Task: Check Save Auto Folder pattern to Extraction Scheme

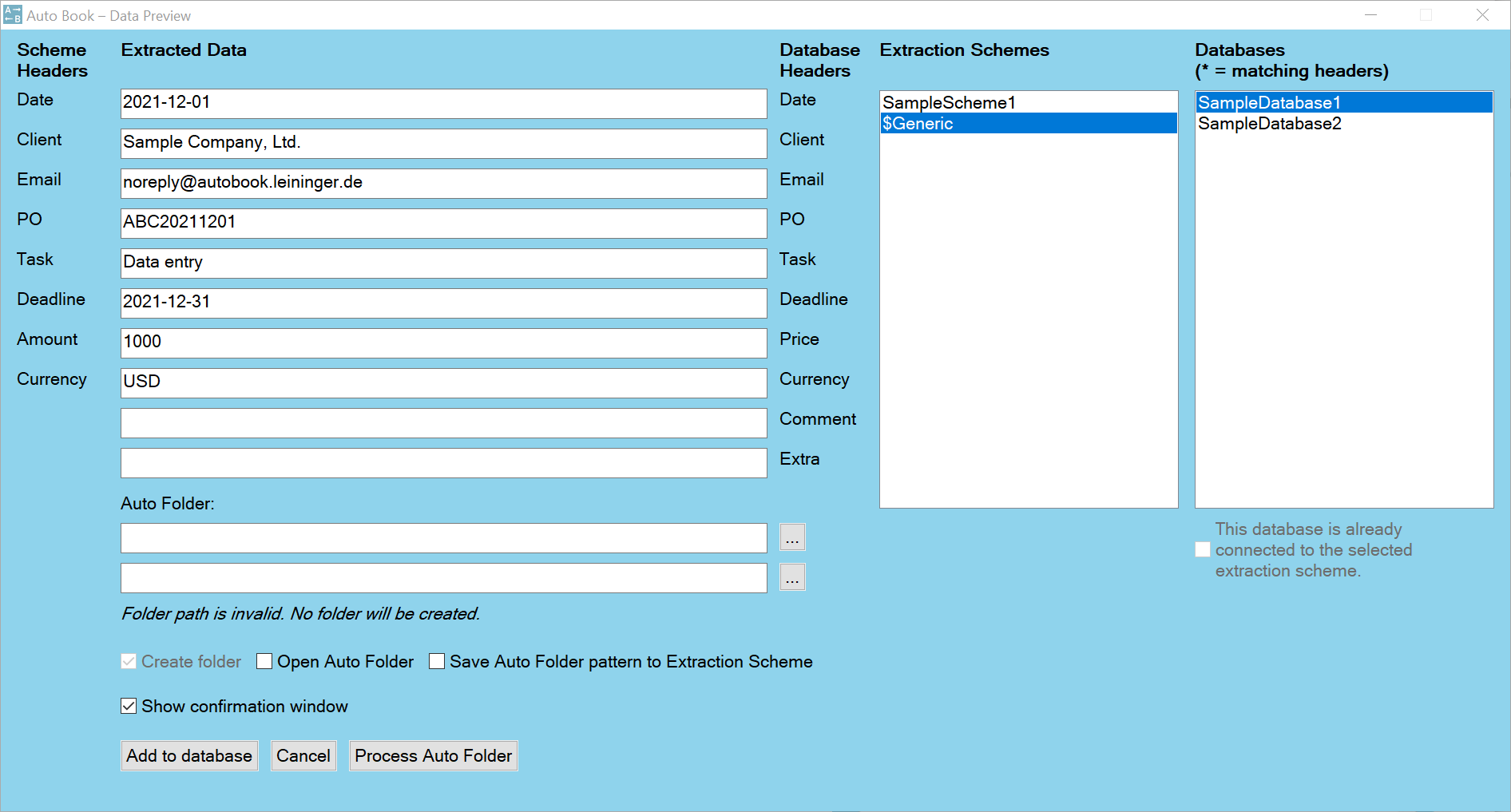Action: pyautogui.click(x=437, y=661)
